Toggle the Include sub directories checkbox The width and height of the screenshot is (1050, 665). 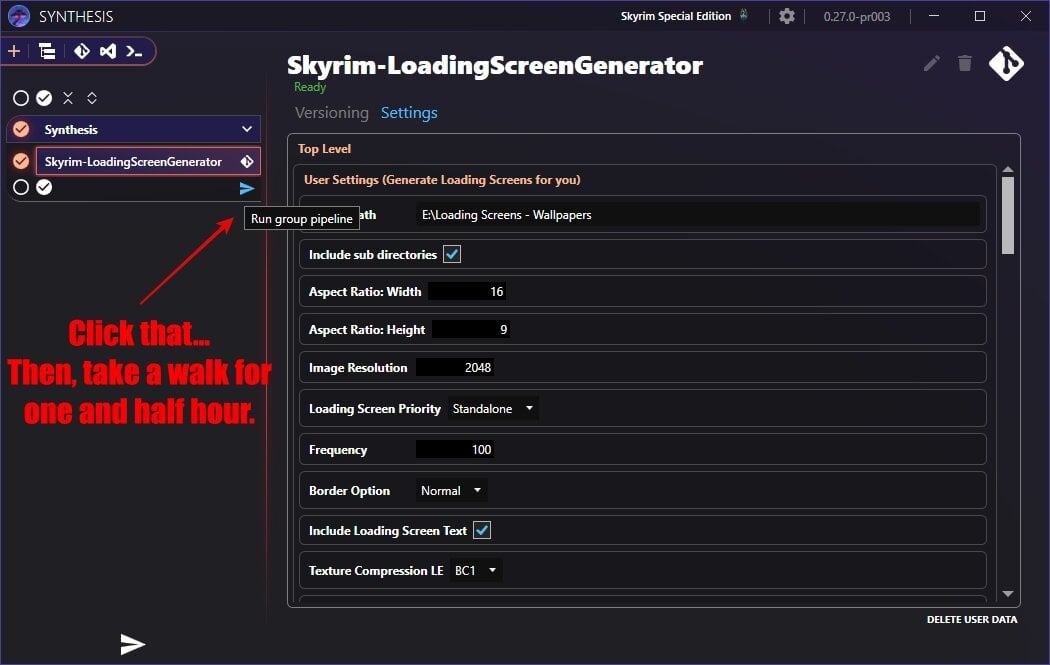coord(452,254)
